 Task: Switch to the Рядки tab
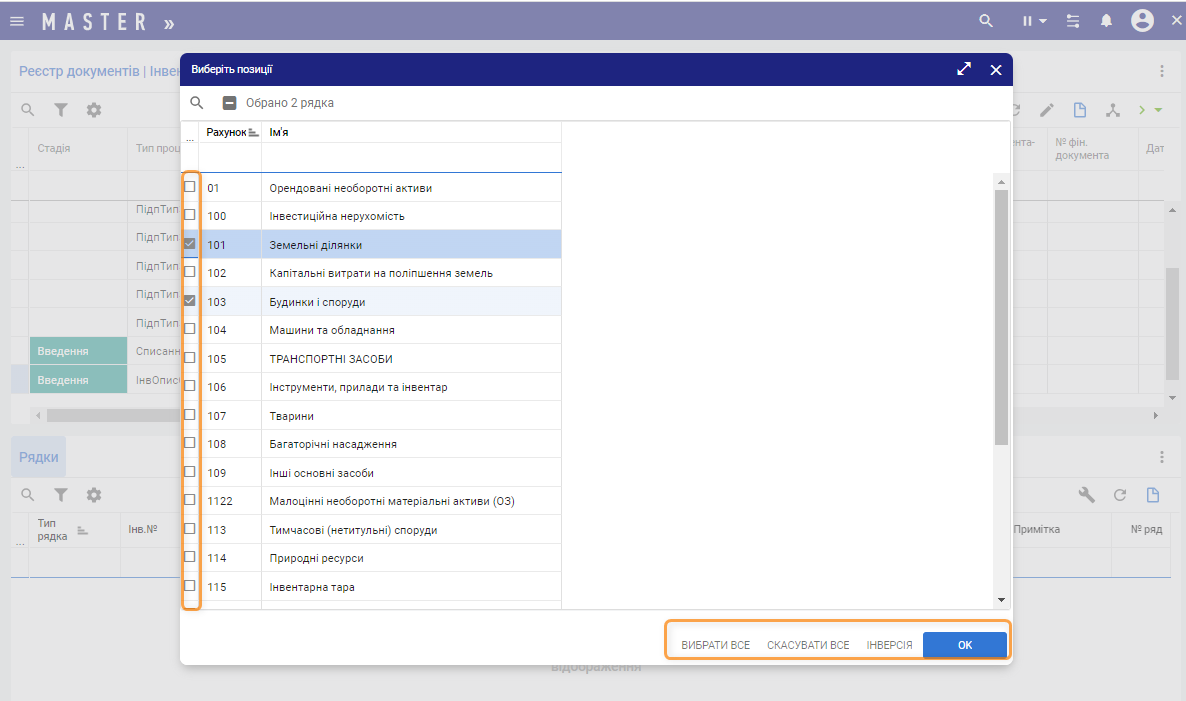39,457
